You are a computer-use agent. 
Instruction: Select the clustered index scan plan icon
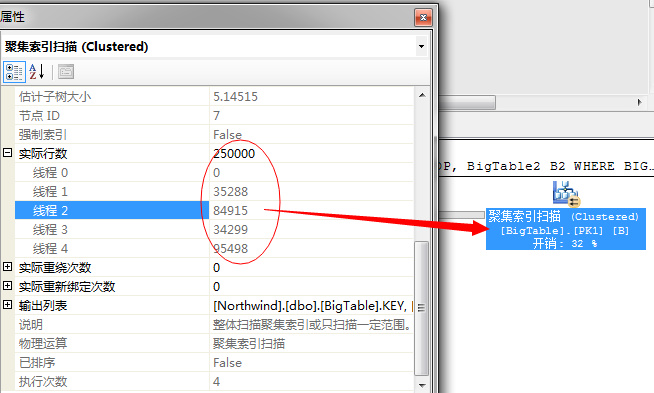point(566,194)
